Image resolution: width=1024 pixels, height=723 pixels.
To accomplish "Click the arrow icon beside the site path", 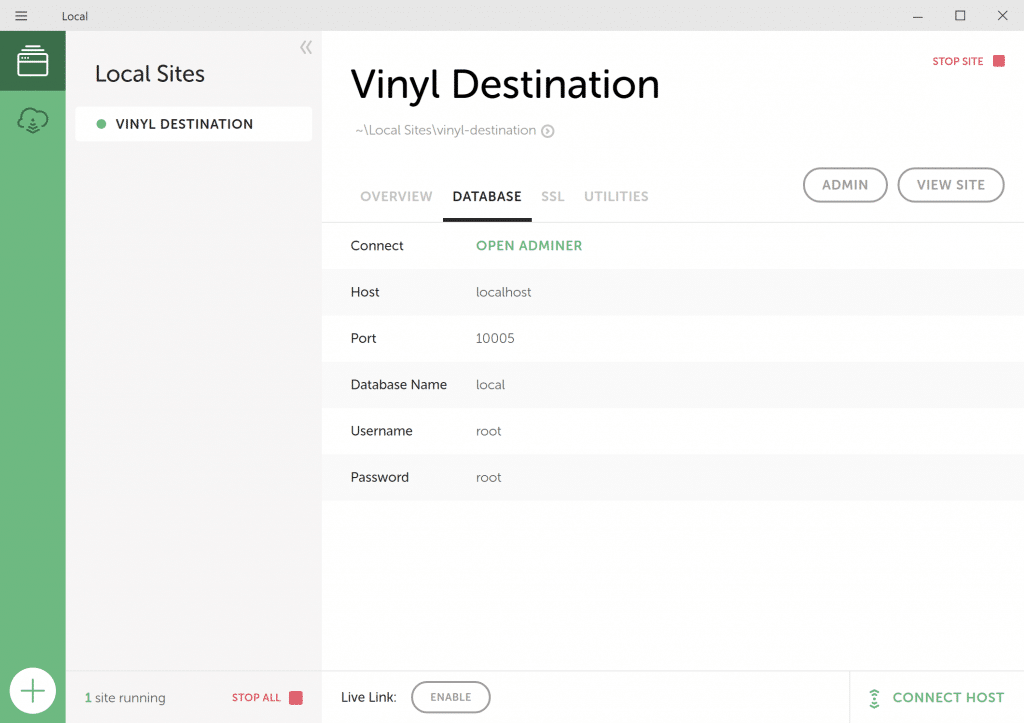I will (546, 130).
